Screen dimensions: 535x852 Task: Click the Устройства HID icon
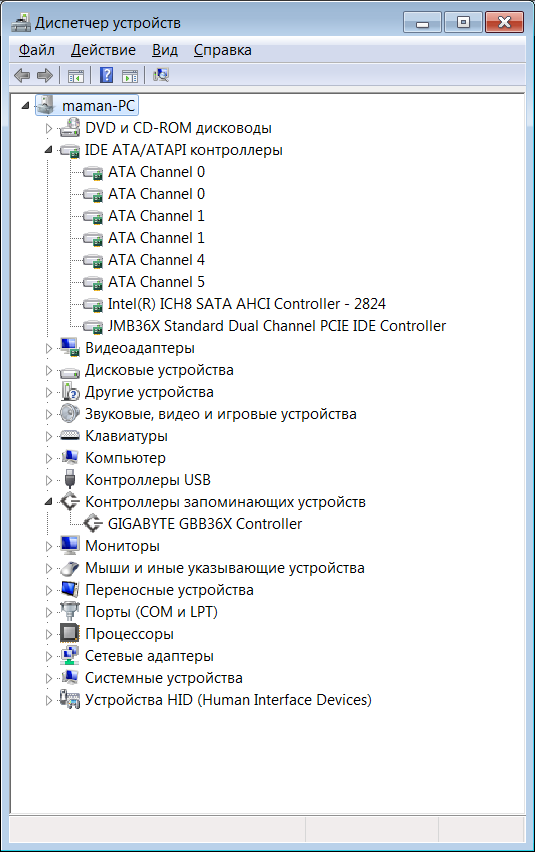pos(70,699)
